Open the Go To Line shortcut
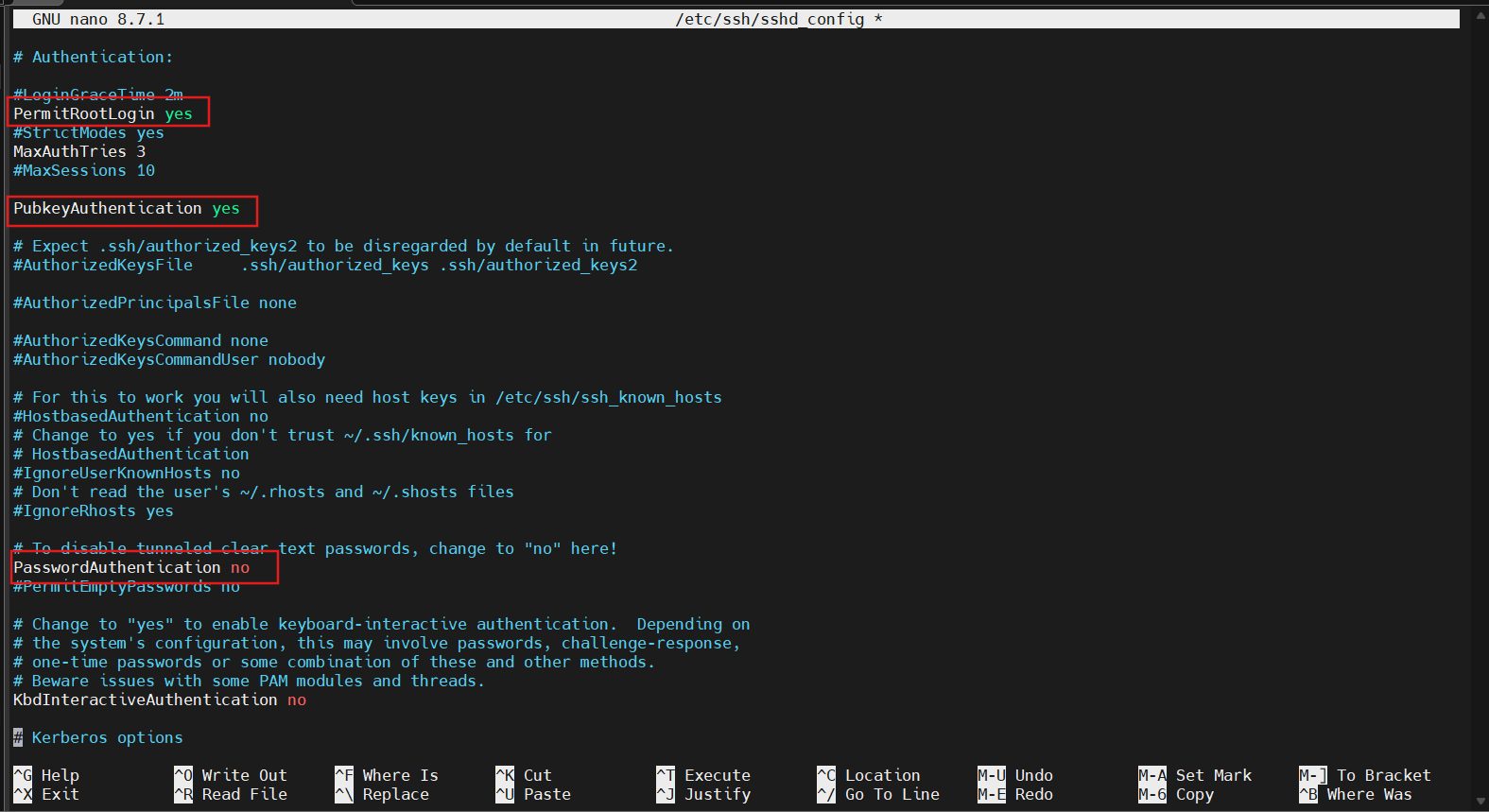This screenshot has width=1489, height=812. coord(878,794)
